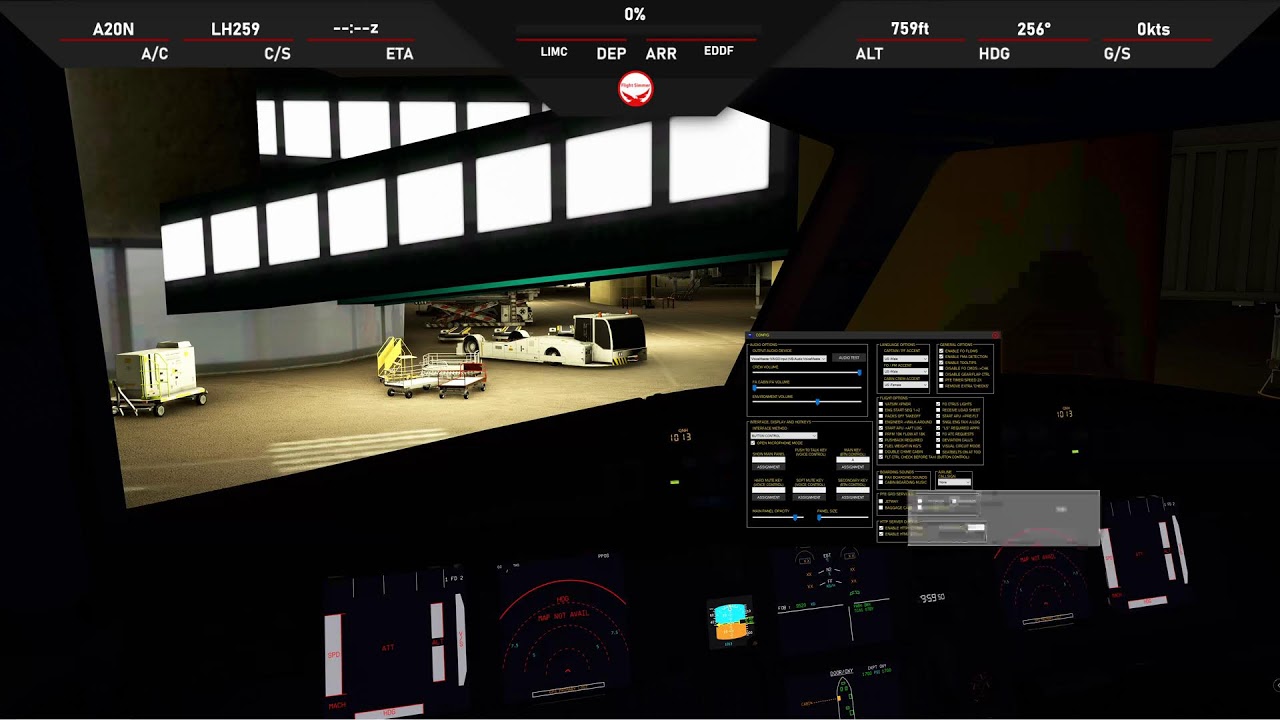The width and height of the screenshot is (1280, 720).
Task: Click the 0kts ground speed readout
Action: pyautogui.click(x=1153, y=29)
